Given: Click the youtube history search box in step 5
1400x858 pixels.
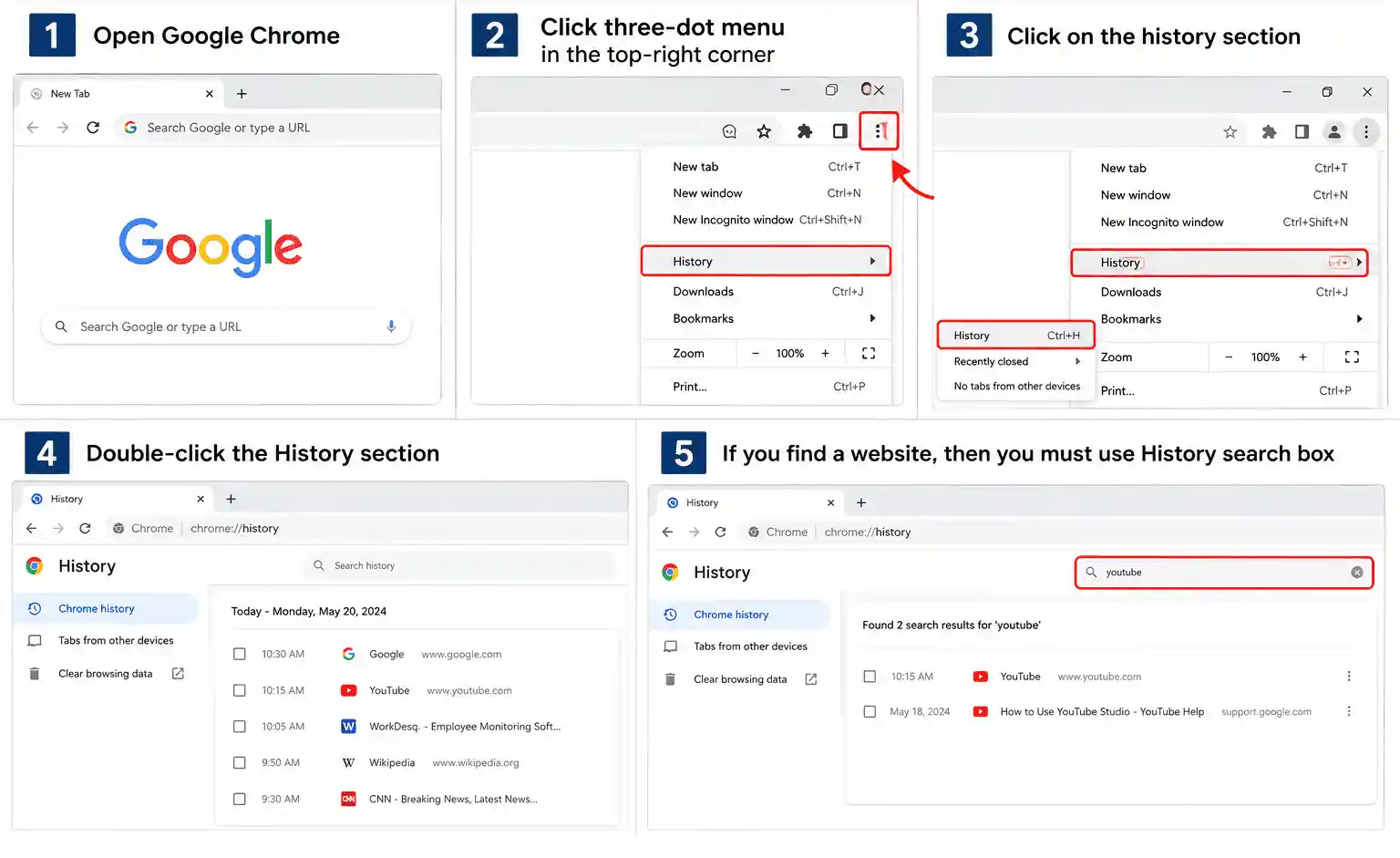Looking at the screenshot, I should [x=1224, y=573].
